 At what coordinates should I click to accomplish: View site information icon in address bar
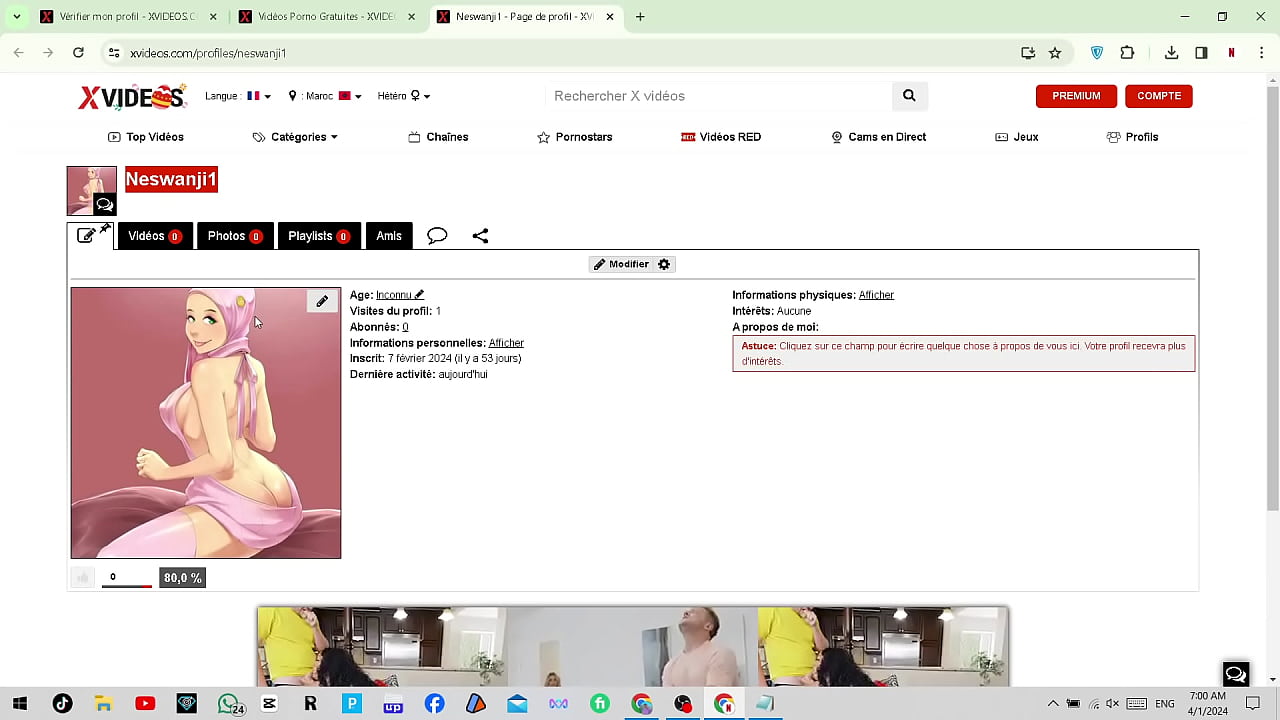114,53
